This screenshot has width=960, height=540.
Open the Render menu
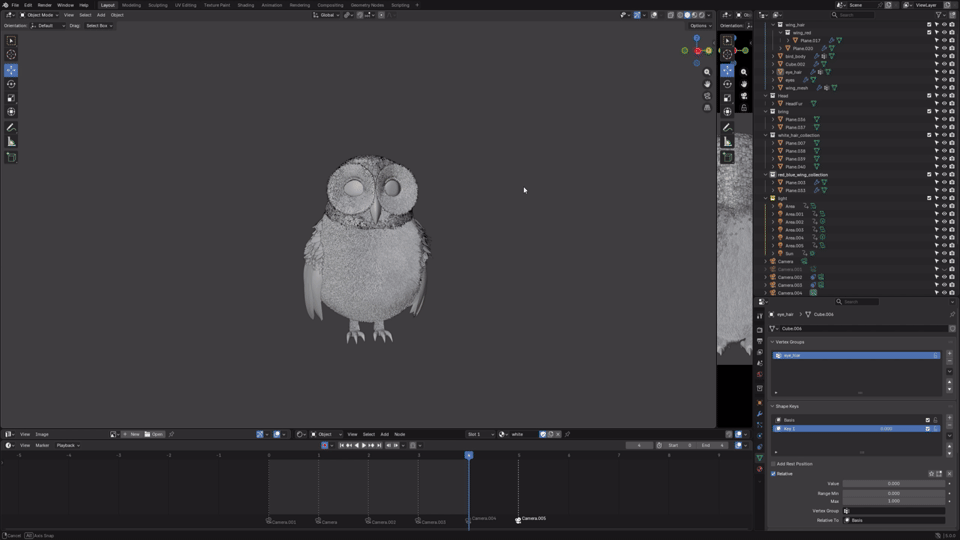click(x=45, y=5)
